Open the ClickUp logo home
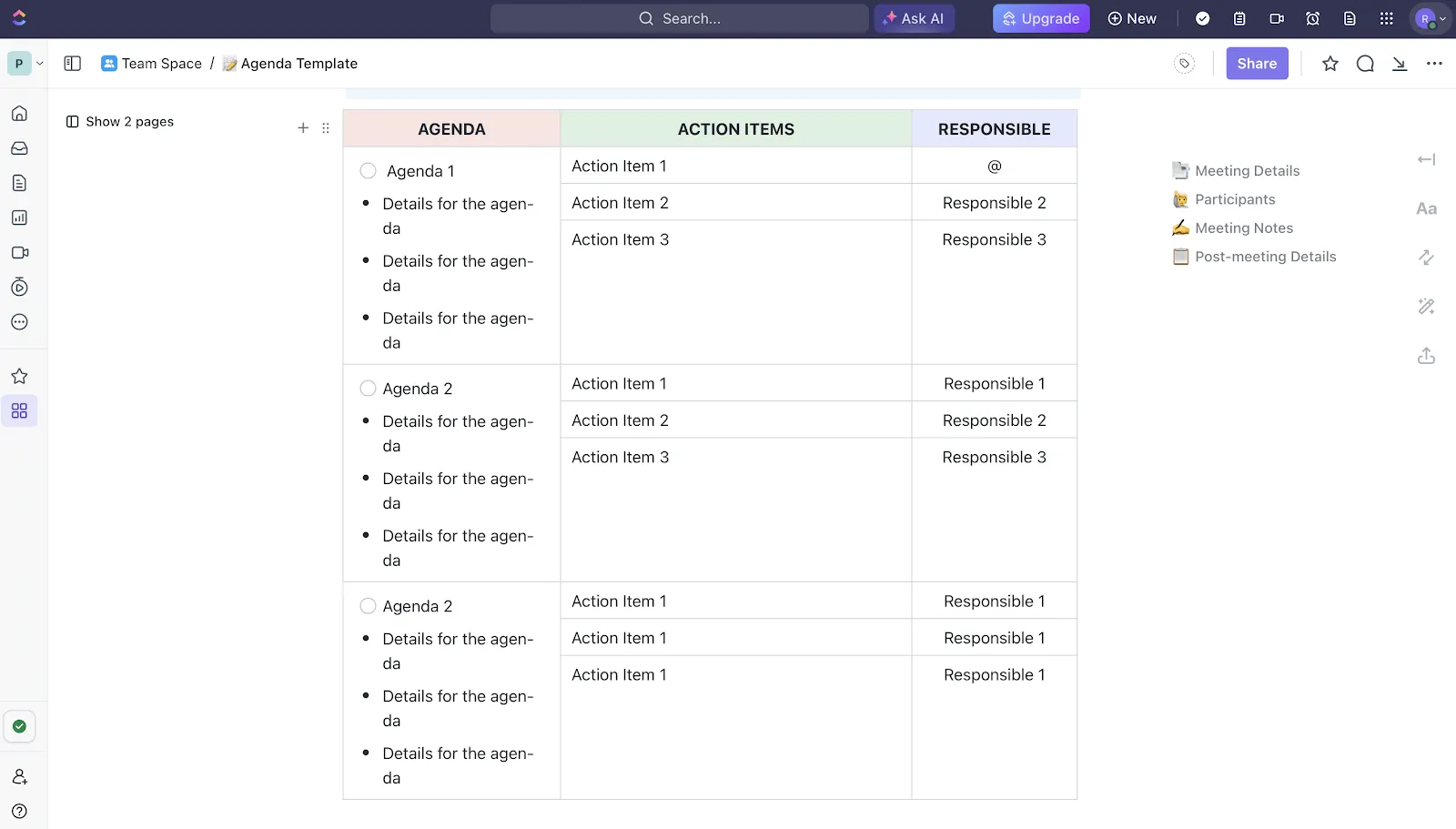 coord(19,18)
